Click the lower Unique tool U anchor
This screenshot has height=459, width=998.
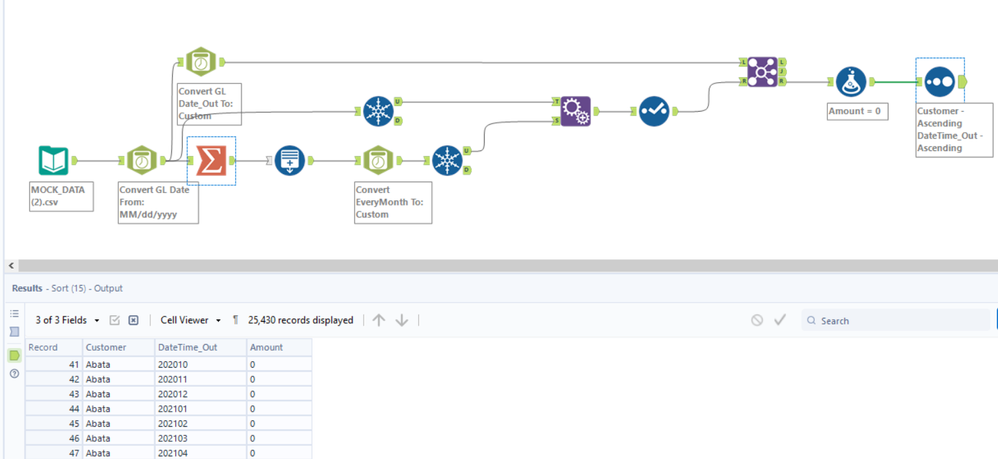coord(468,151)
